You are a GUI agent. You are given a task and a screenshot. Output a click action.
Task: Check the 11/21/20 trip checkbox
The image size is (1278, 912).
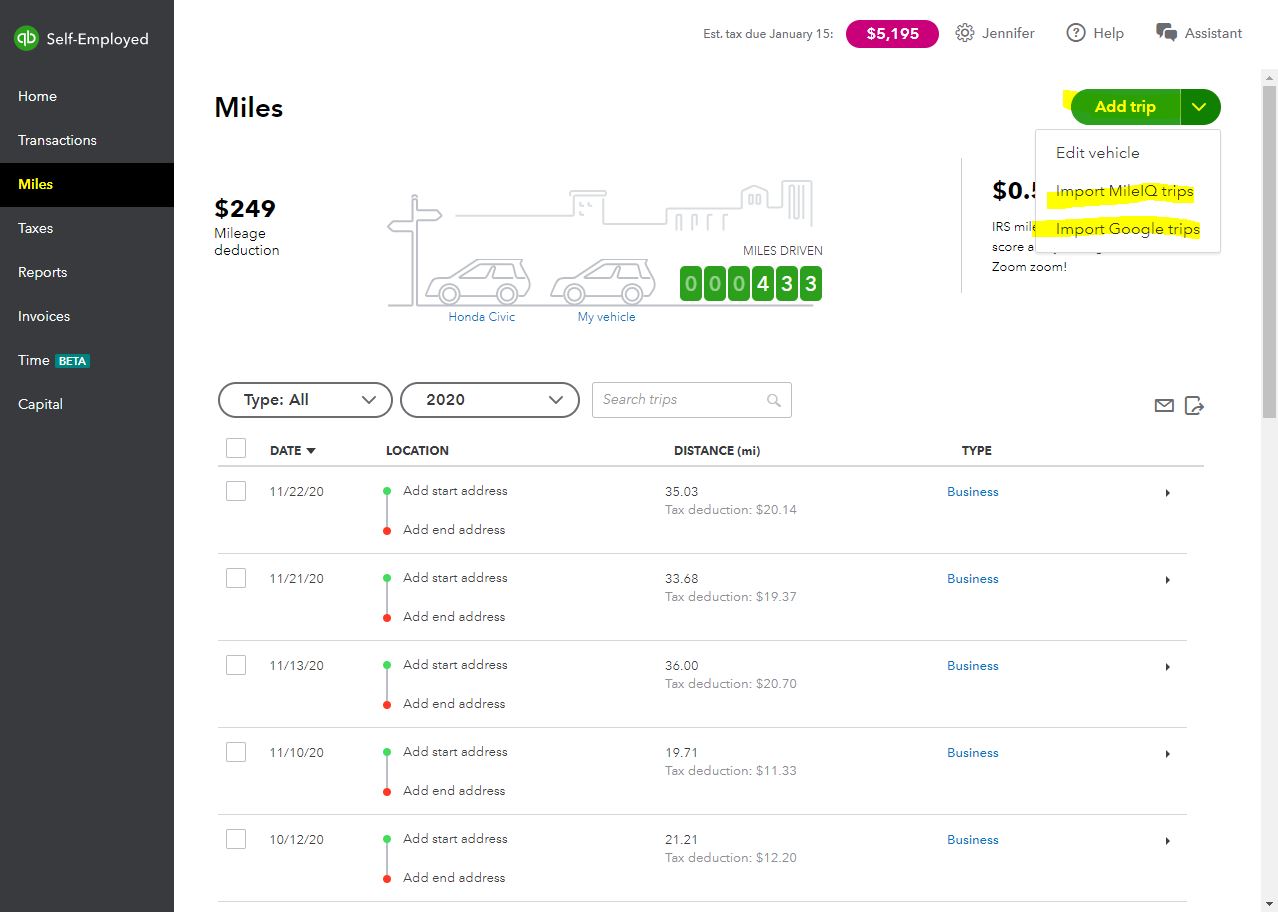(x=236, y=578)
